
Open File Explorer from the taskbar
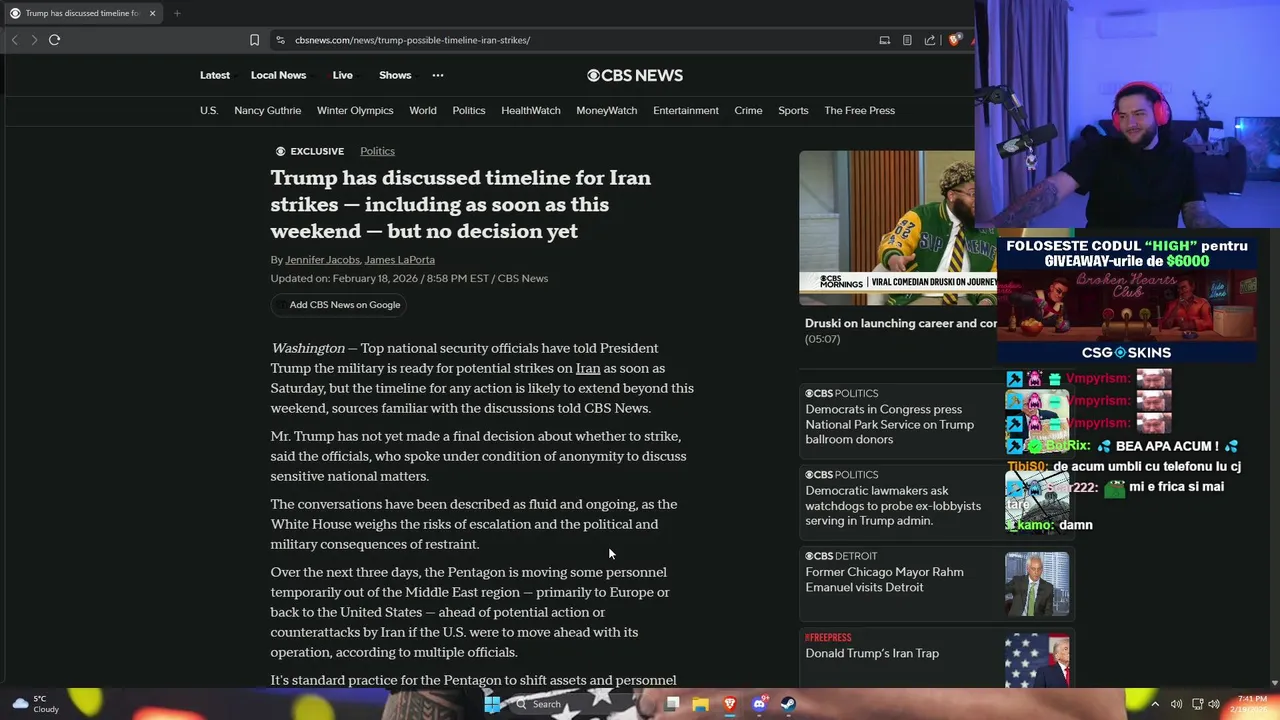701,704
